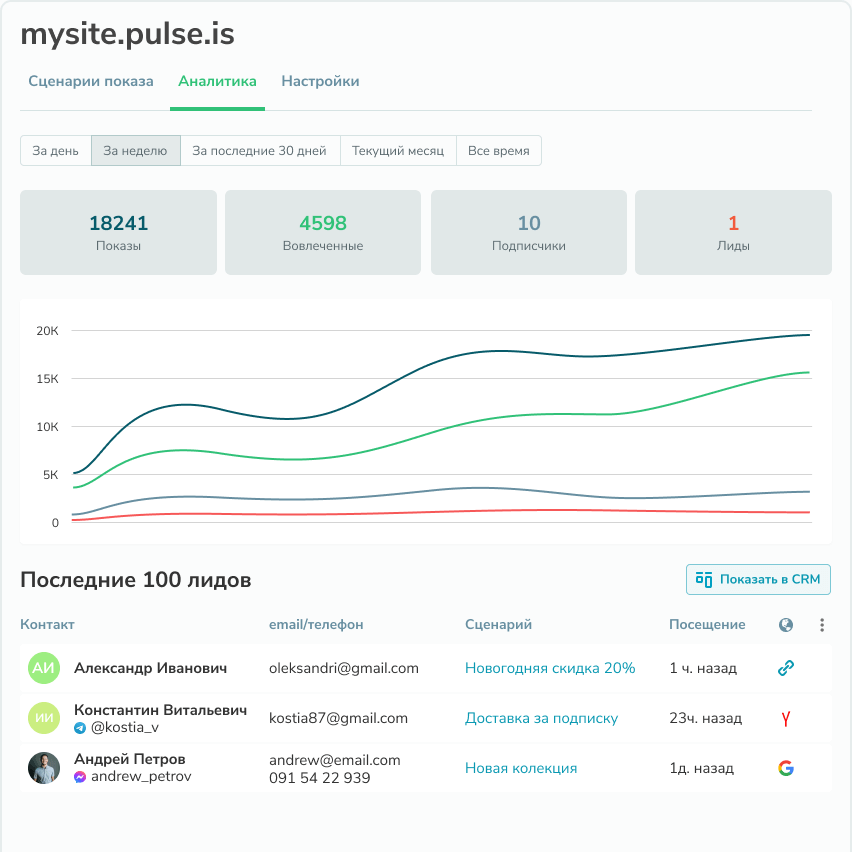Viewport: 852px width, 852px height.
Task: Click the 4598 Вовлеченные stat card
Action: [323, 233]
